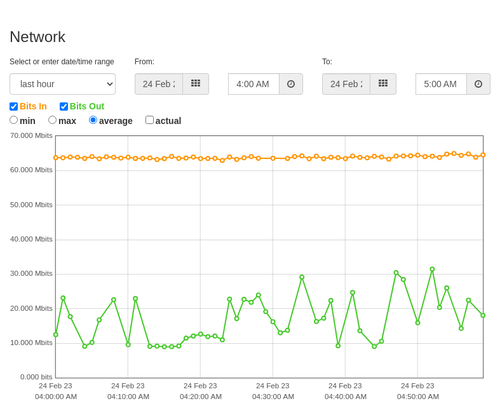Click the '70.000 Mbits' axis label
The width and height of the screenshot is (500, 403).
click(31, 136)
